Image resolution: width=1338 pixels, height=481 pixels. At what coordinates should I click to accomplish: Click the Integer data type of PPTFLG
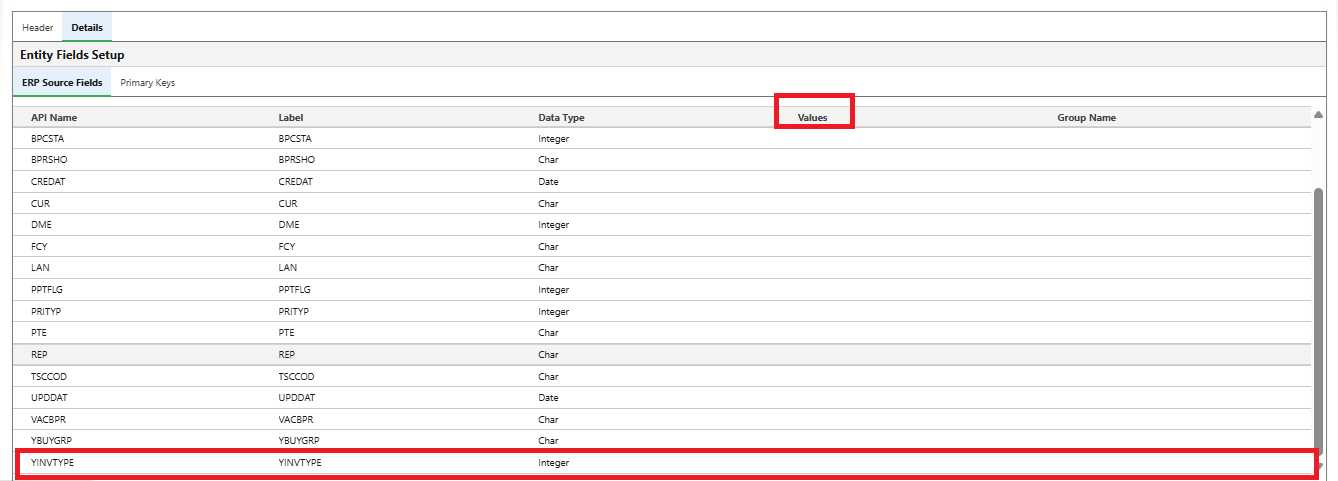(x=553, y=290)
